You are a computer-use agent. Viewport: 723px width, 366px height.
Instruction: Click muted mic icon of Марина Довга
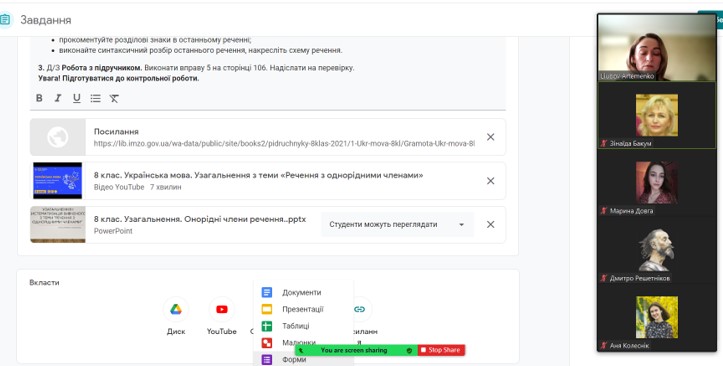[x=604, y=211]
